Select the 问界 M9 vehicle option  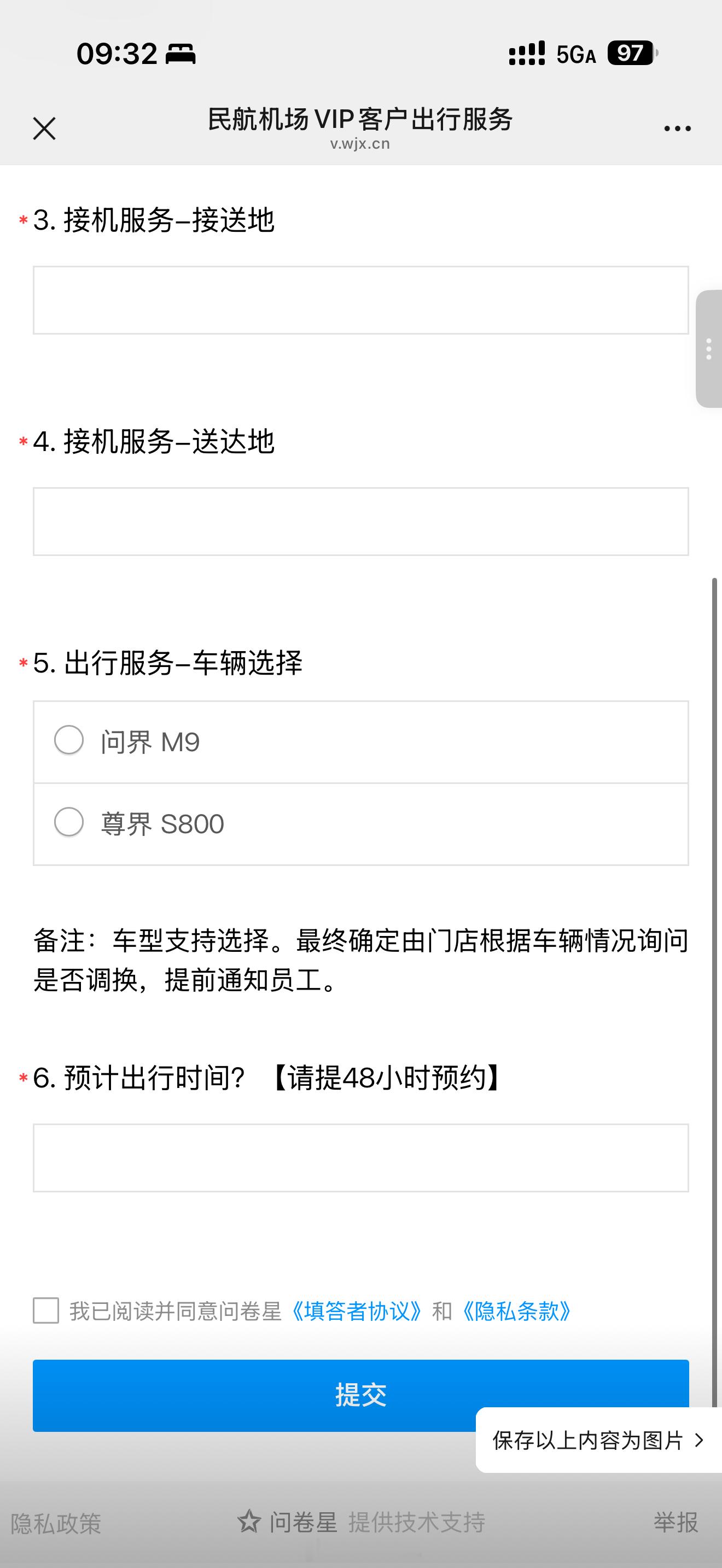coord(360,742)
